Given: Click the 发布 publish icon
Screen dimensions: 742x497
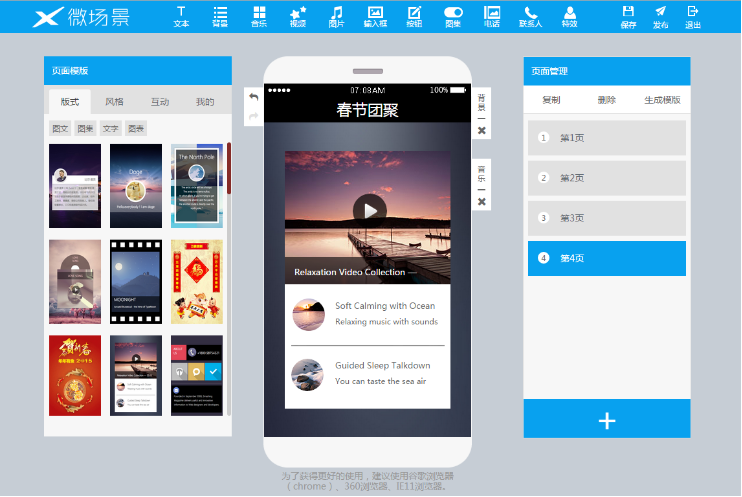Looking at the screenshot, I should click(x=660, y=16).
